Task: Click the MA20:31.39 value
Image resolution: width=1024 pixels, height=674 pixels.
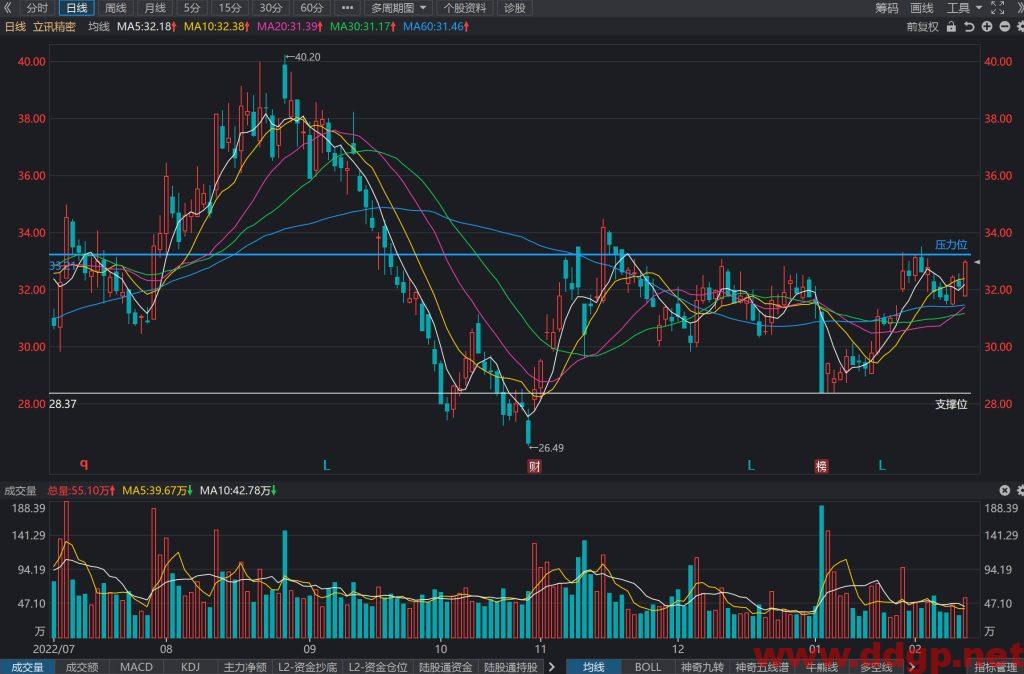Action: [291, 27]
